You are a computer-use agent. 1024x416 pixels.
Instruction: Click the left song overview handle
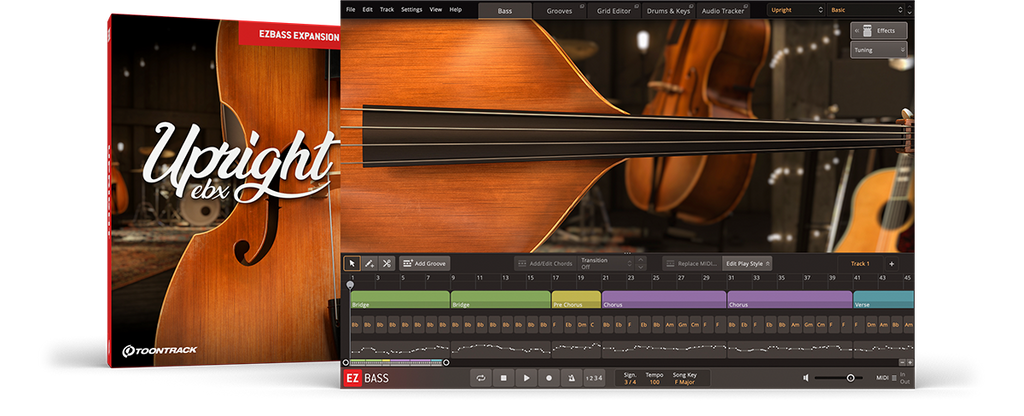coord(345,362)
